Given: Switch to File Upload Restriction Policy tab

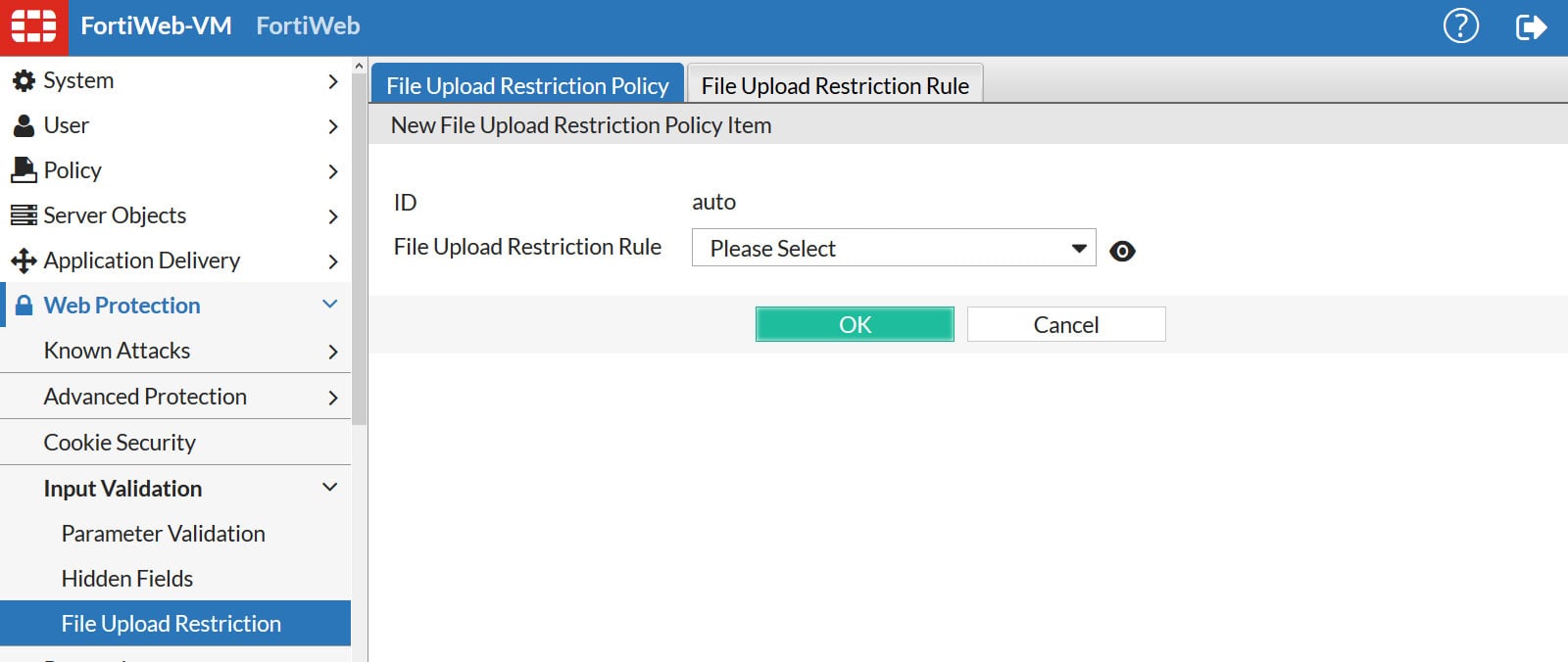Looking at the screenshot, I should [x=527, y=85].
